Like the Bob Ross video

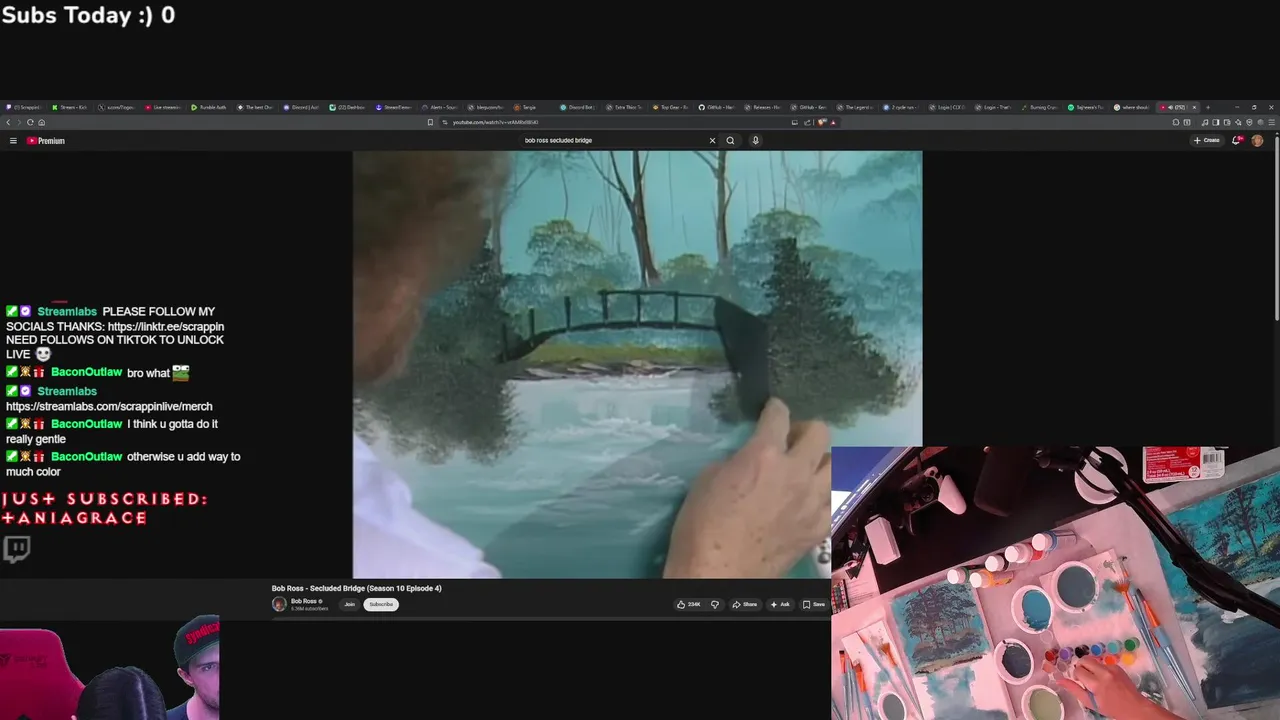click(x=688, y=604)
